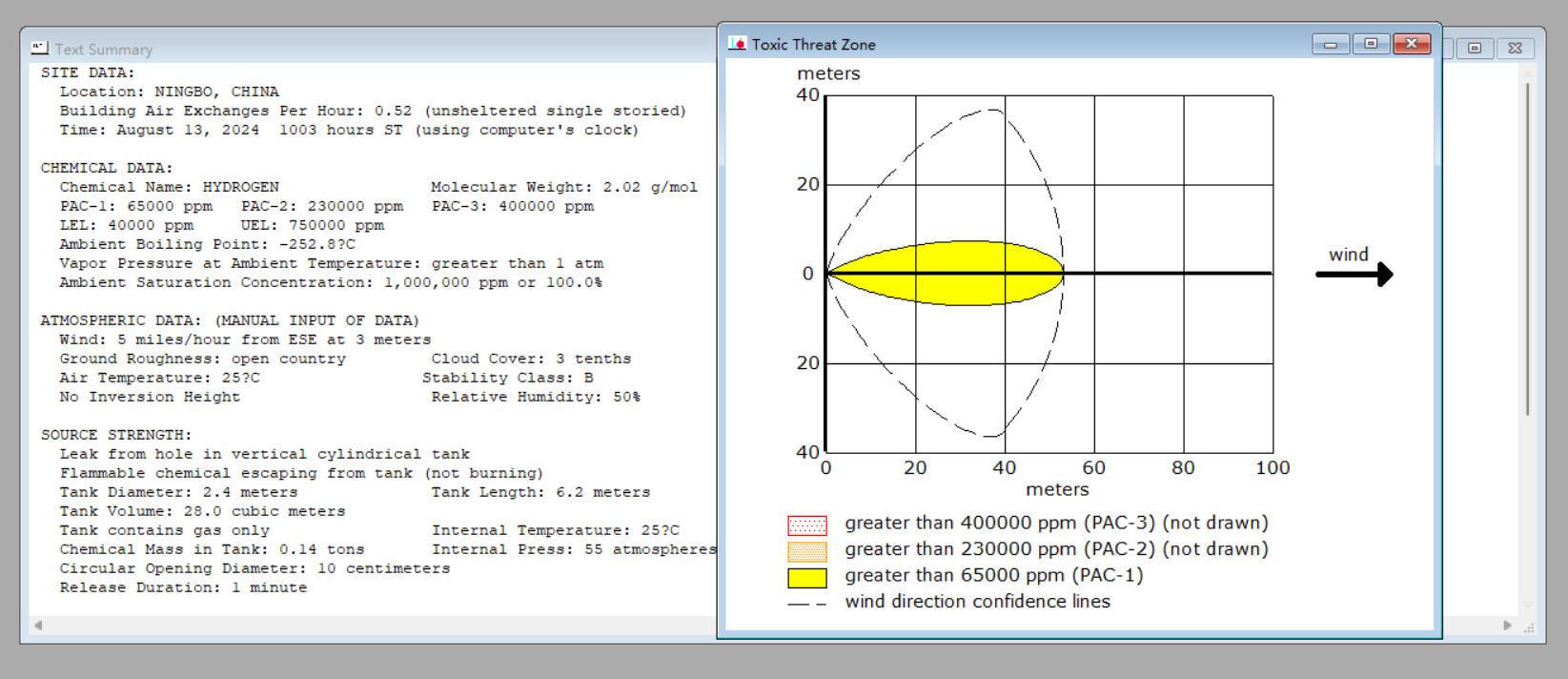Click 'greater than 65000 ppm (PAC-1)' legend text
The width and height of the screenshot is (1568, 679).
993,575
